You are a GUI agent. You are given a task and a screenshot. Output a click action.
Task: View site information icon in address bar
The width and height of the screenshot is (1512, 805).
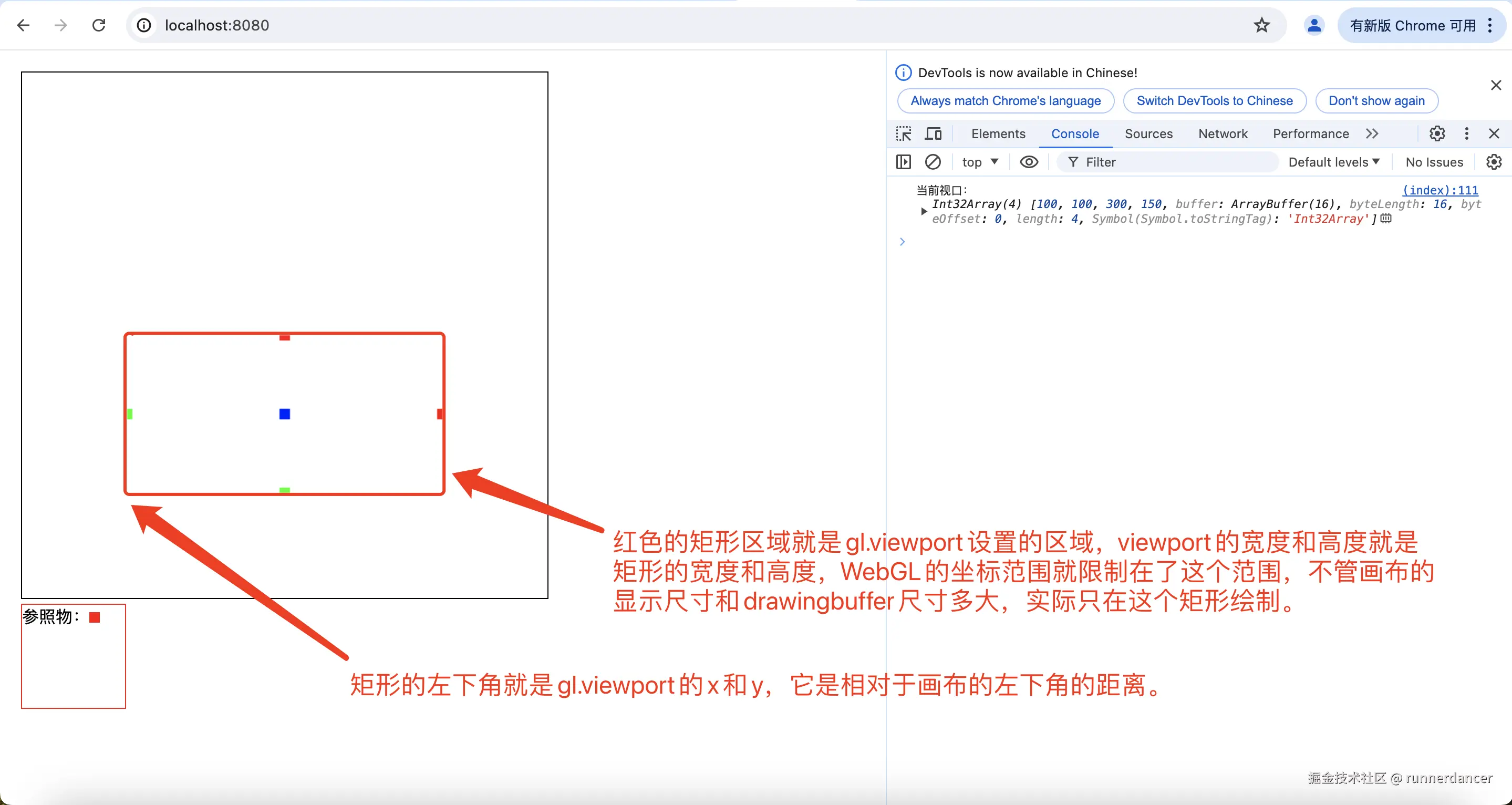coord(144,25)
